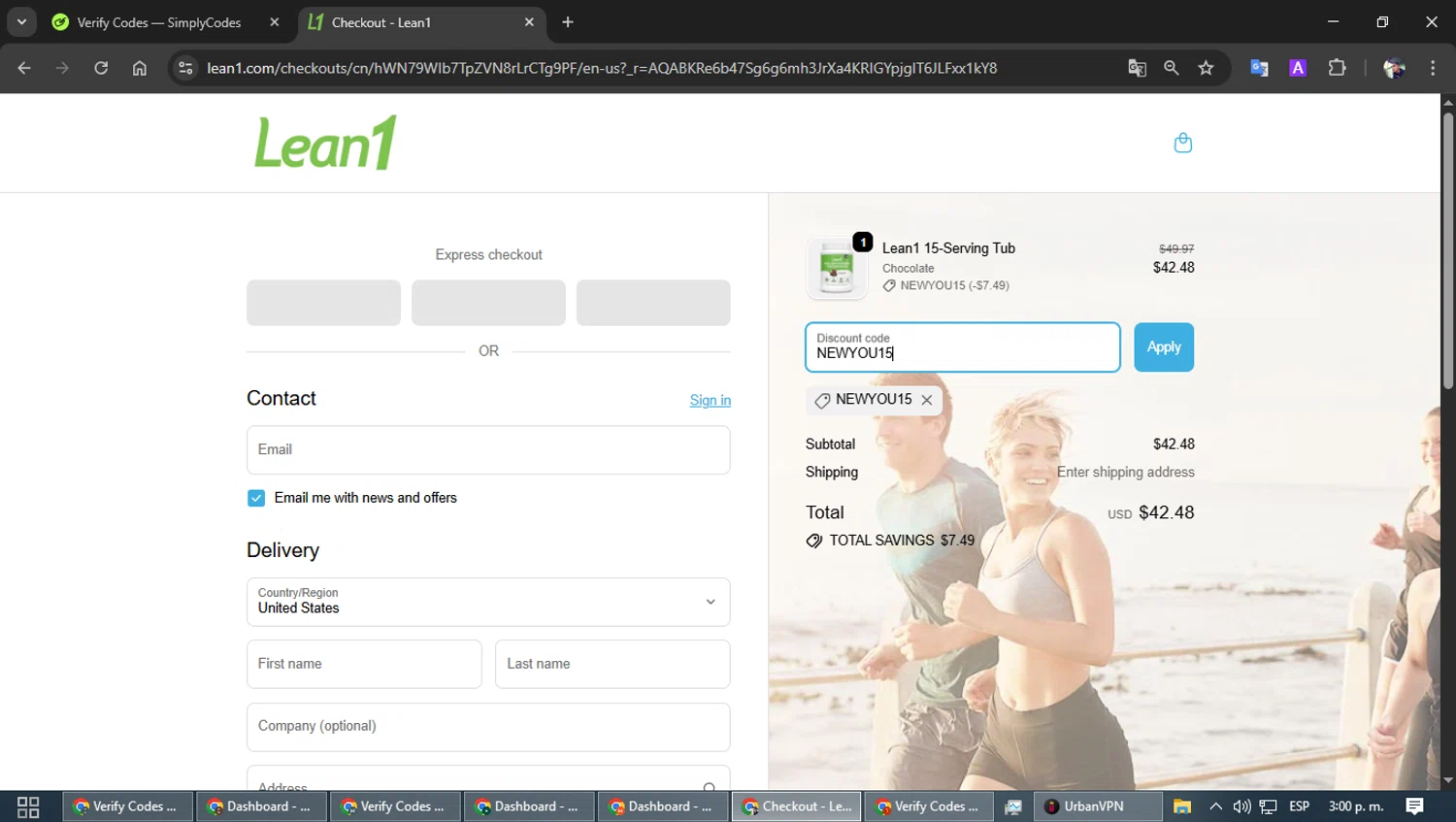Expand the Country/Region dropdown
This screenshot has width=1456, height=822.
click(488, 602)
